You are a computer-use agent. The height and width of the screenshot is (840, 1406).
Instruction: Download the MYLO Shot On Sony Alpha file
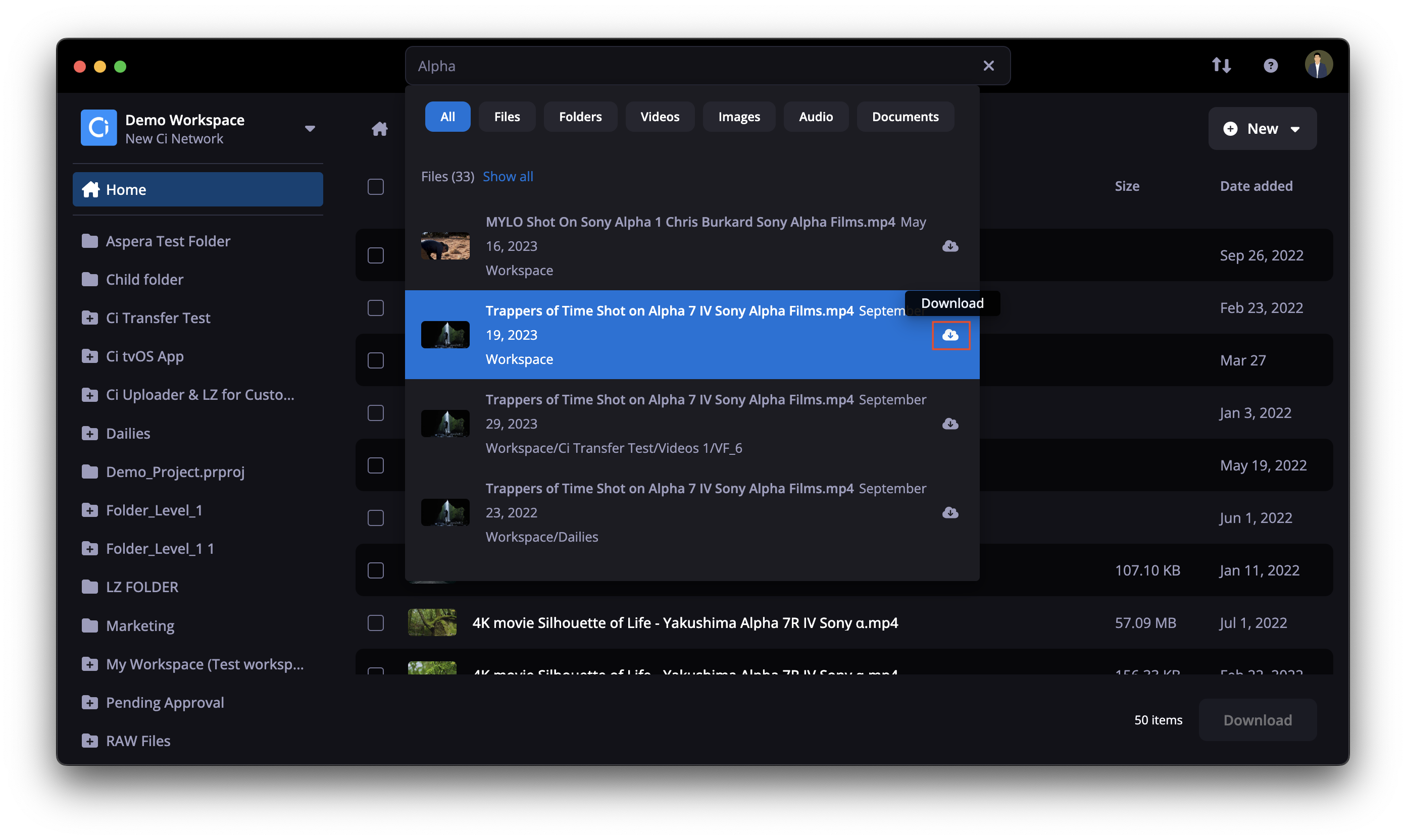click(x=949, y=246)
